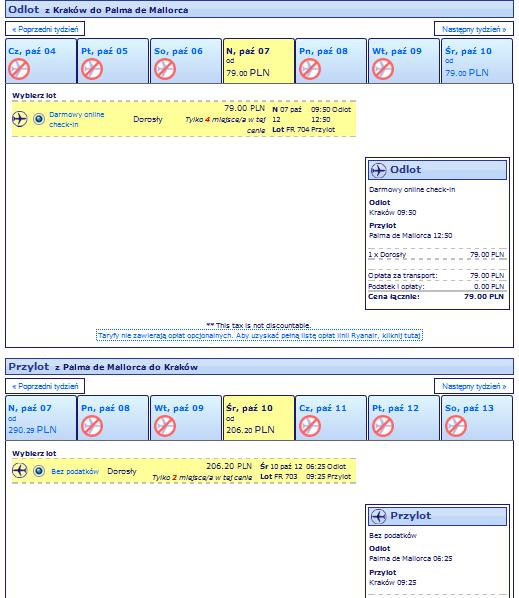
Task: Click no-flight icon under departure Pn, paź 08
Action: 310,69
